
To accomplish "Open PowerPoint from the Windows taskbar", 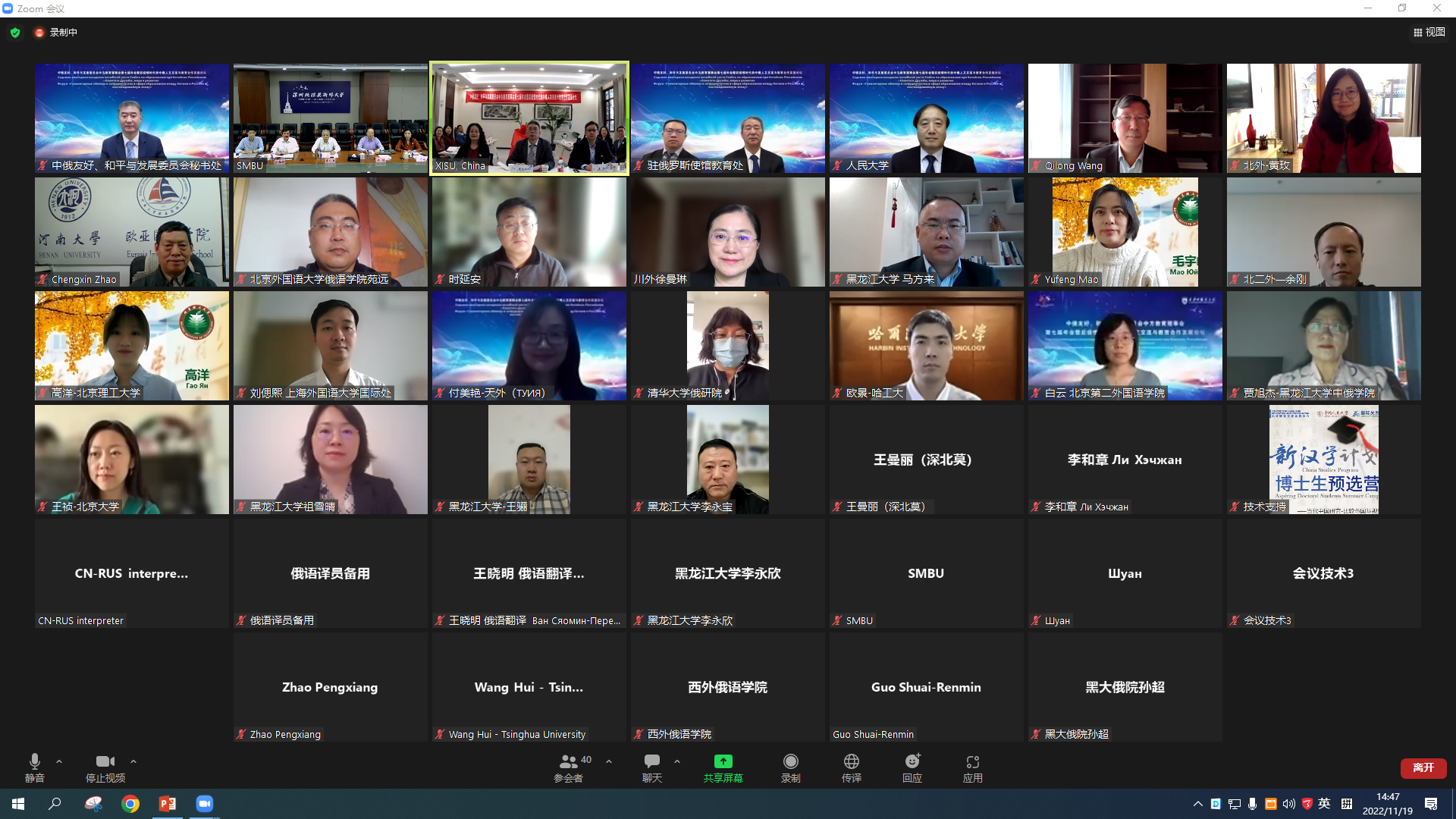I will tap(167, 804).
